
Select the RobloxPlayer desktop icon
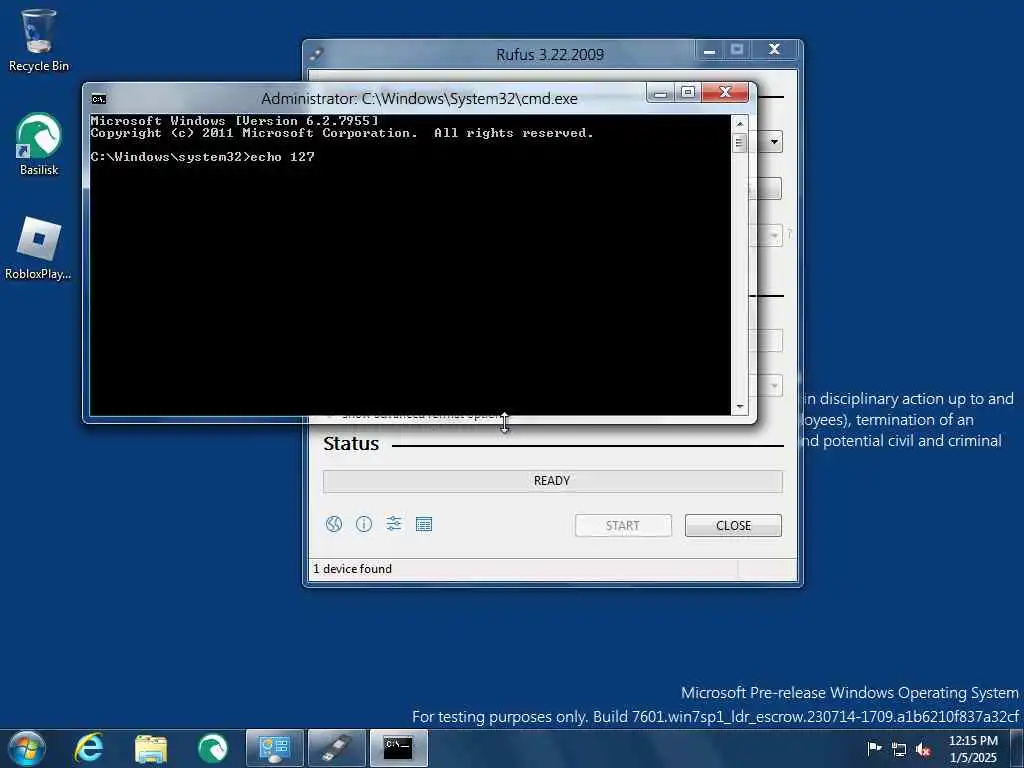pyautogui.click(x=39, y=248)
